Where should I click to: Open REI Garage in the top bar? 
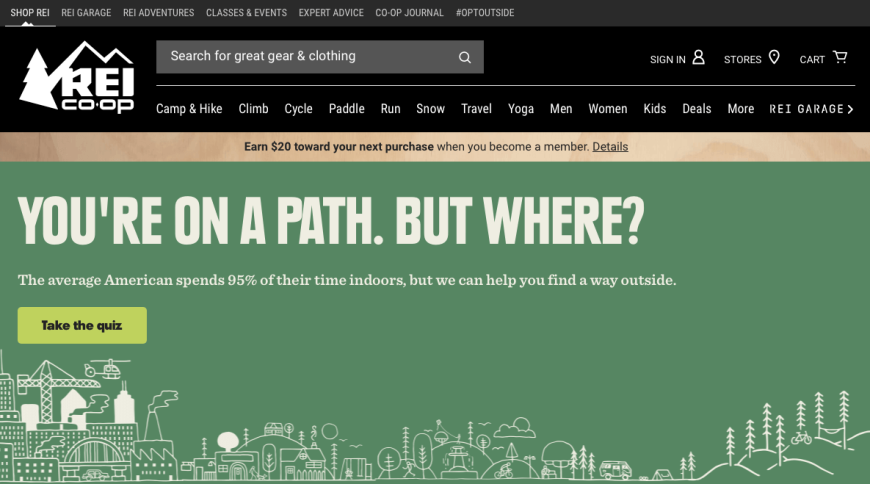click(86, 12)
